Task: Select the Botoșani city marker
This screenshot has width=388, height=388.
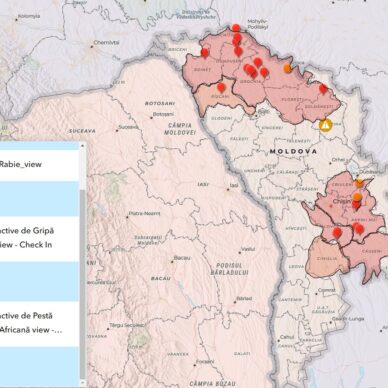Action: pyautogui.click(x=152, y=117)
